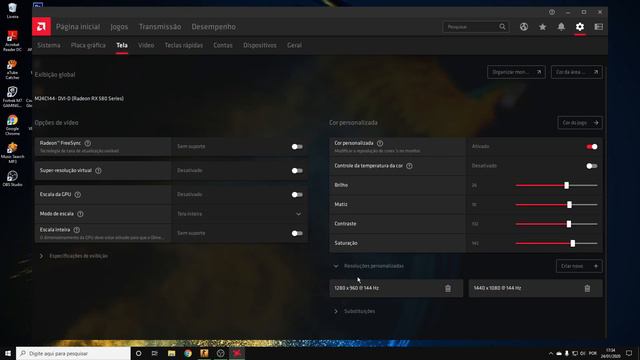Click help icon next to Controle da temperatura da cor
The height and width of the screenshot is (360, 640).
[x=409, y=166]
